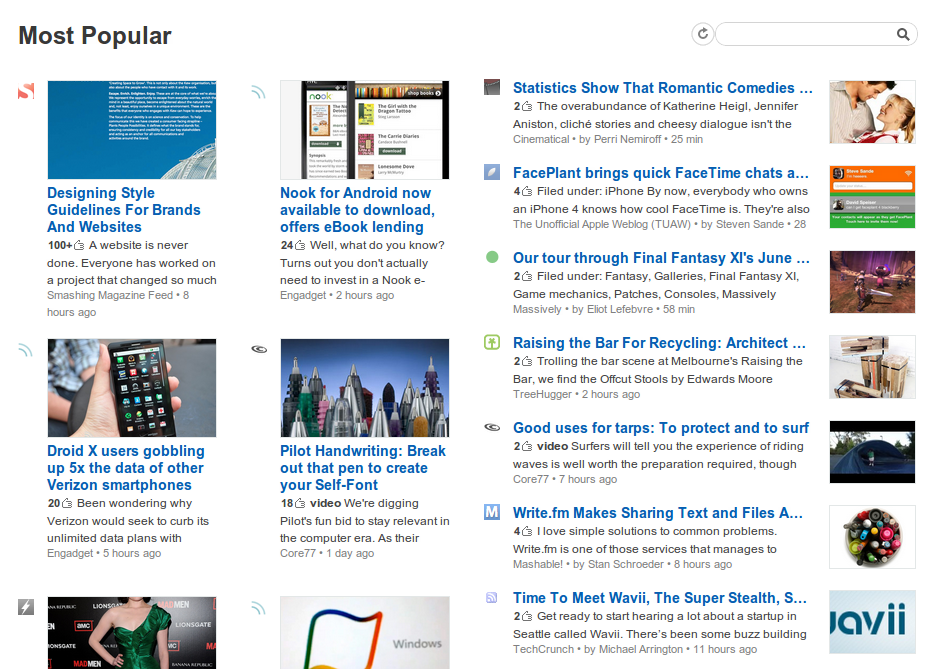The height and width of the screenshot is (669, 943).
Task: Click the like thumb icon on Droid X article
Action: click(67, 504)
